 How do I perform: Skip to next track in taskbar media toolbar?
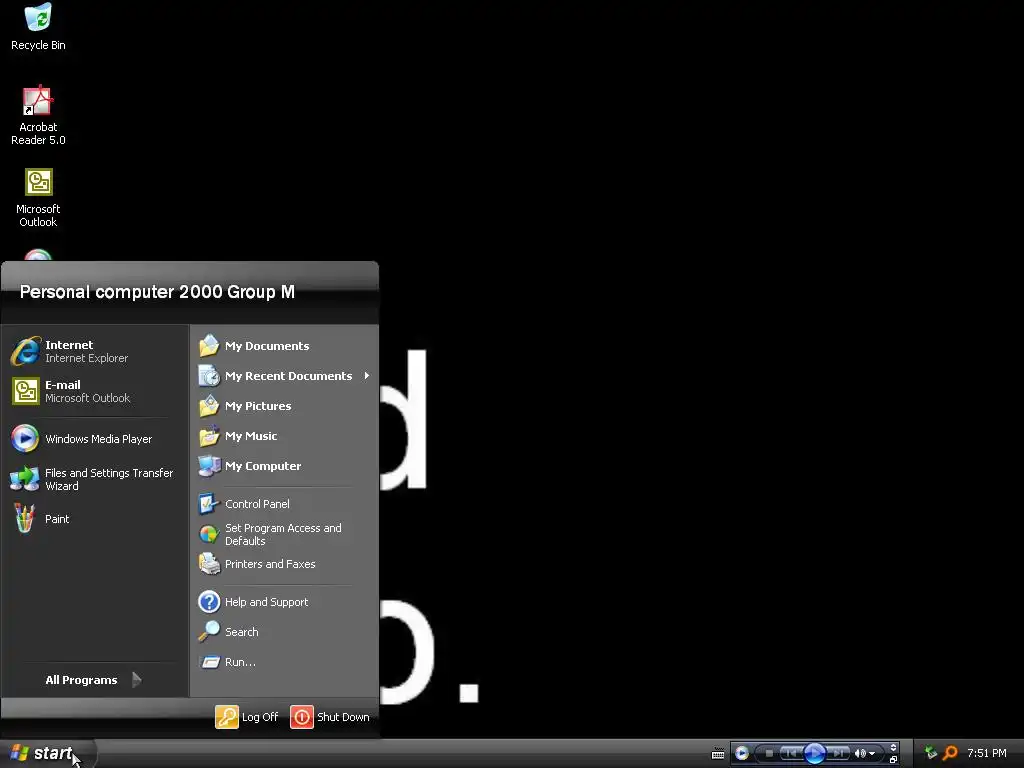(838, 753)
